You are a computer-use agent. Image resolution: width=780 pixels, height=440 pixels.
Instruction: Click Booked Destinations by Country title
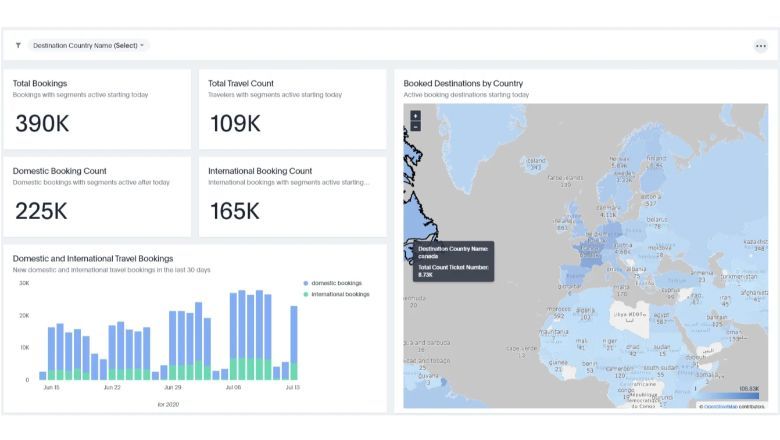click(463, 83)
